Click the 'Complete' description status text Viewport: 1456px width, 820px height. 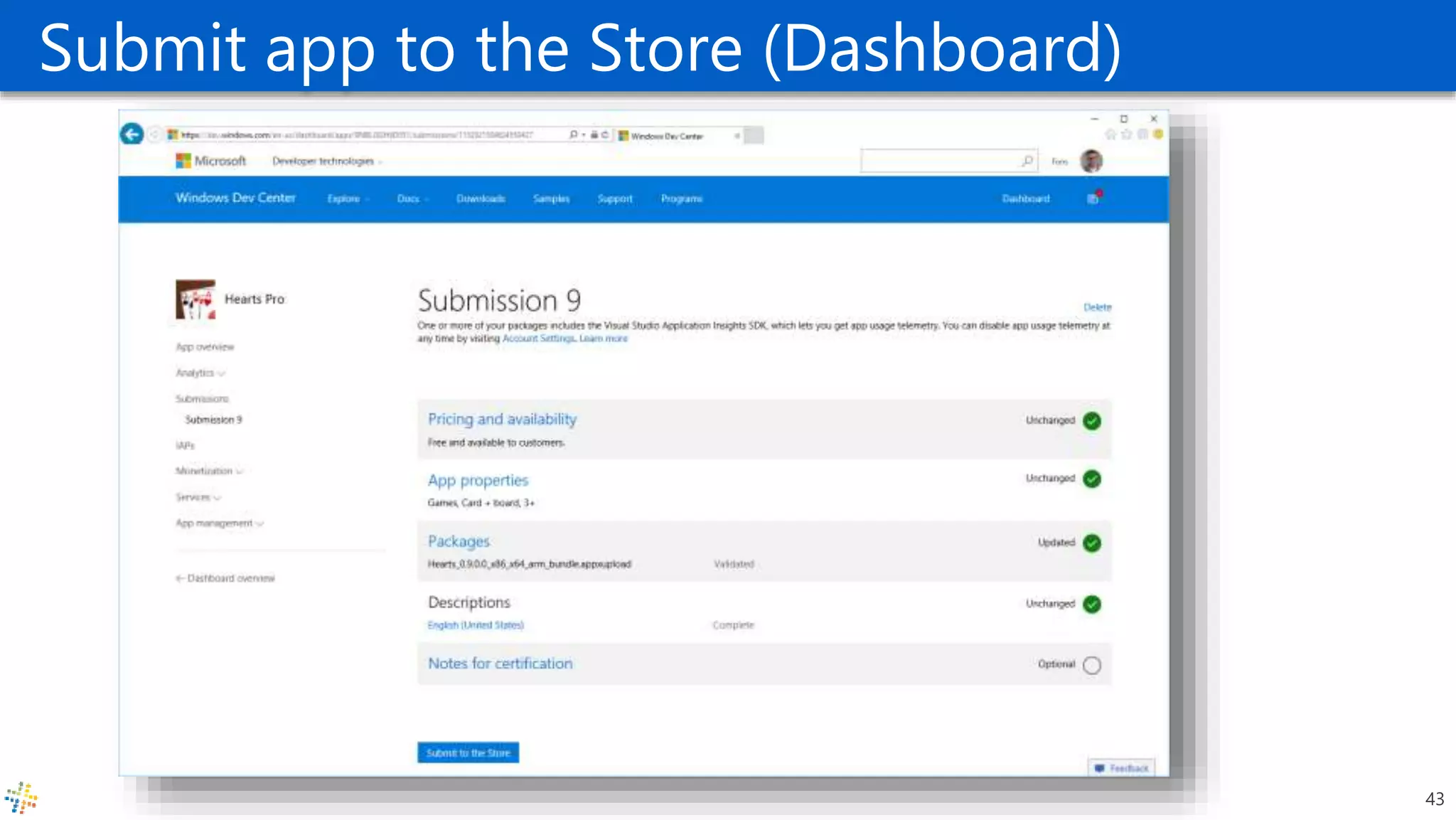coord(733,625)
